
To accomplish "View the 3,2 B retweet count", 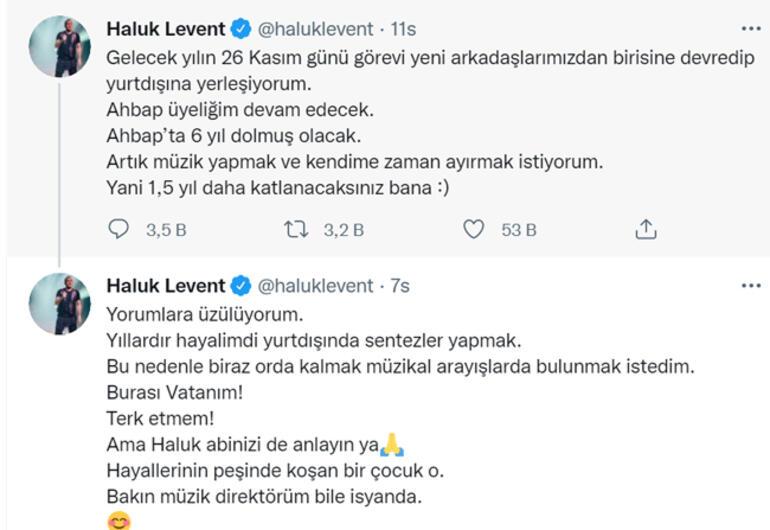I will (x=343, y=230).
